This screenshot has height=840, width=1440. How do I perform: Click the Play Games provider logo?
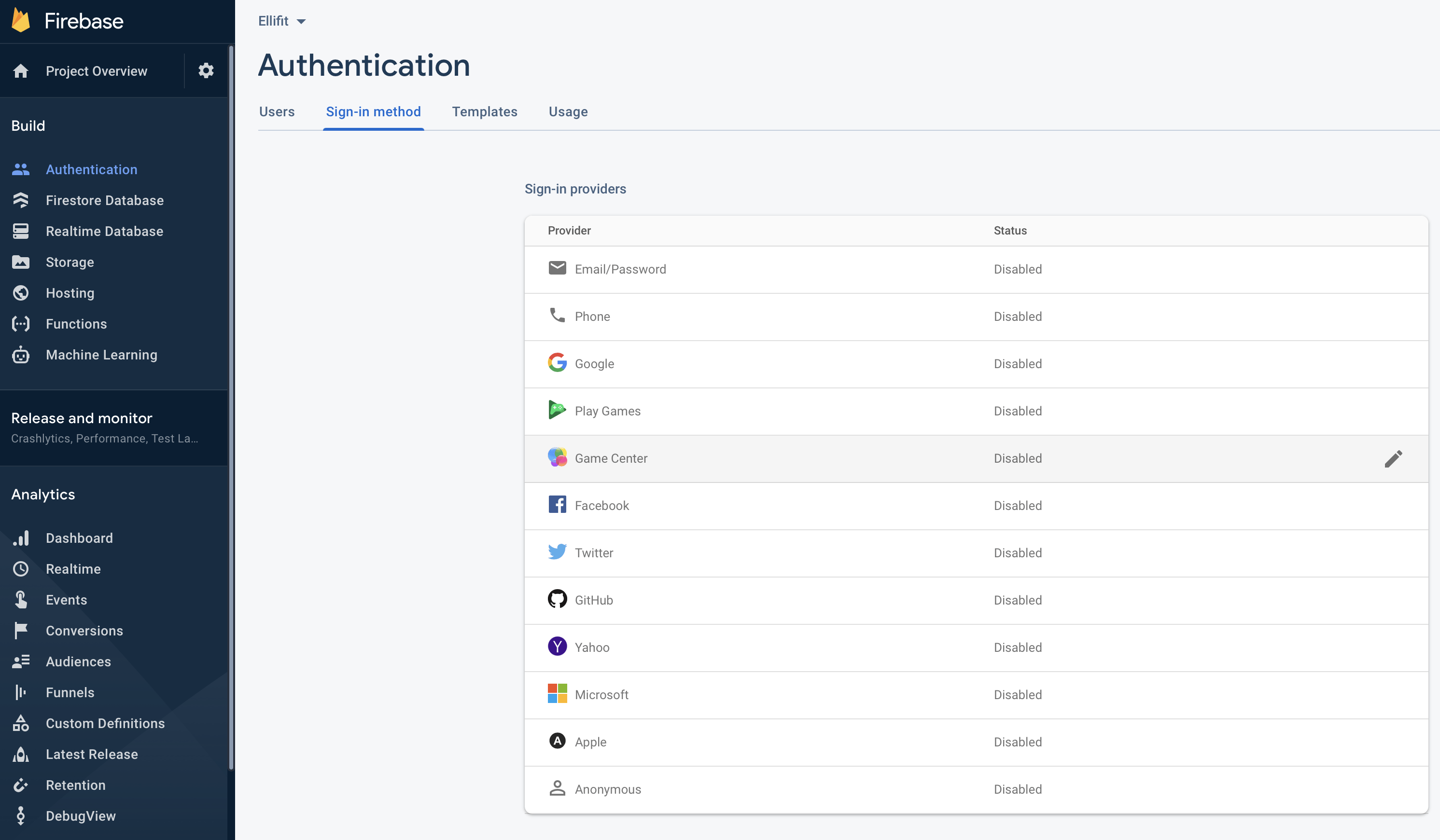tap(557, 410)
